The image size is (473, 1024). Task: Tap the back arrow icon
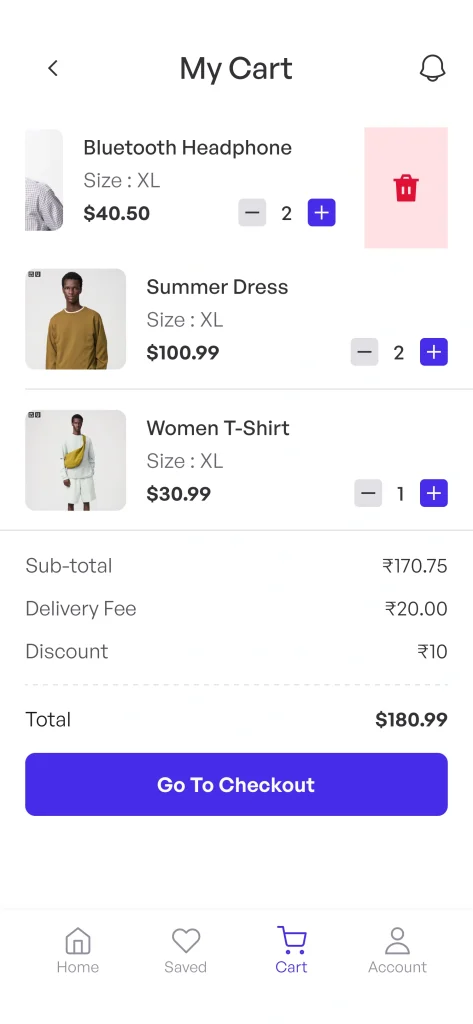coord(53,68)
